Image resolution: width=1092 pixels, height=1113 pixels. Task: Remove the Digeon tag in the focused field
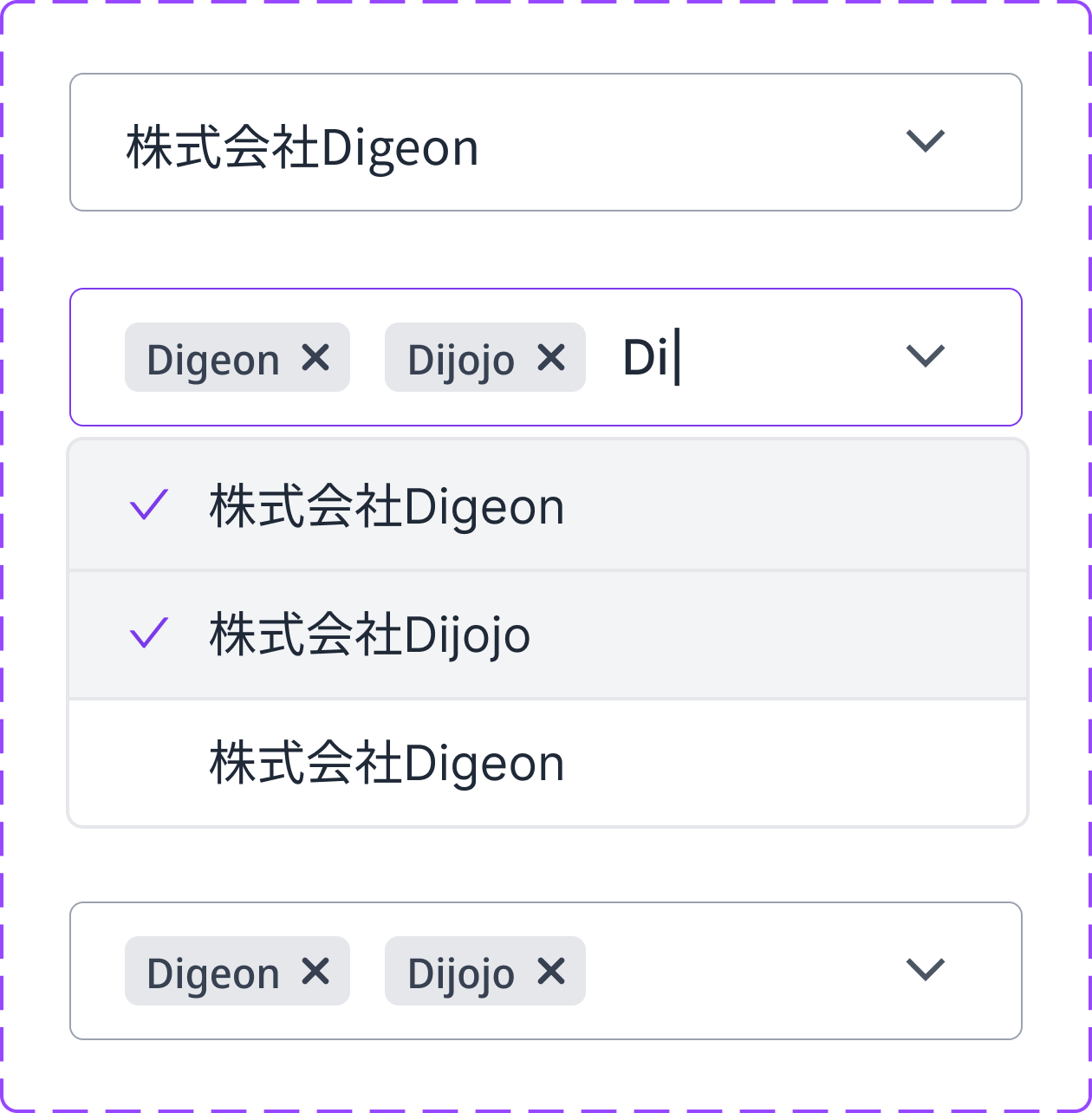click(315, 357)
